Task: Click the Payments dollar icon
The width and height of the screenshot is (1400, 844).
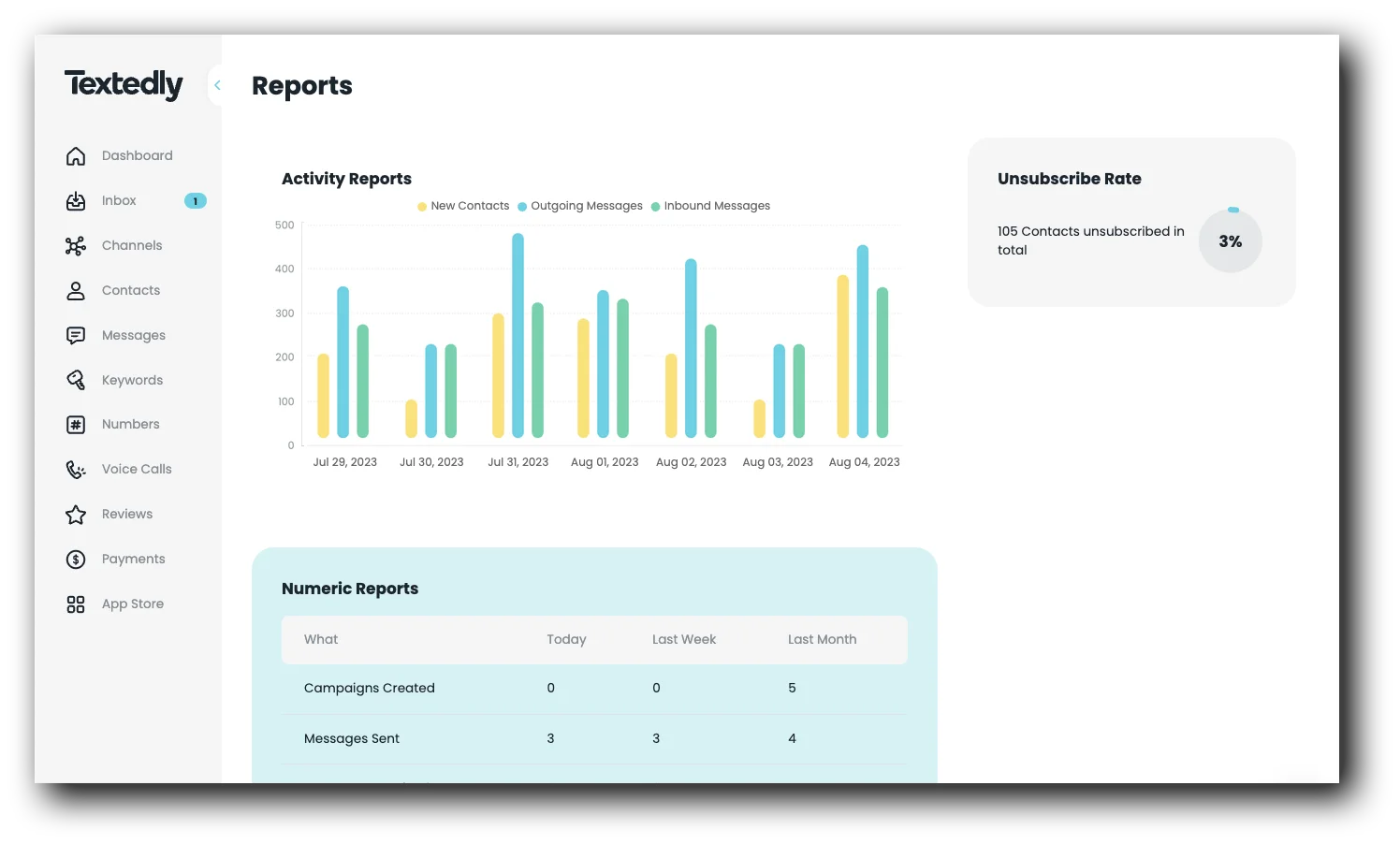Action: [x=76, y=560]
